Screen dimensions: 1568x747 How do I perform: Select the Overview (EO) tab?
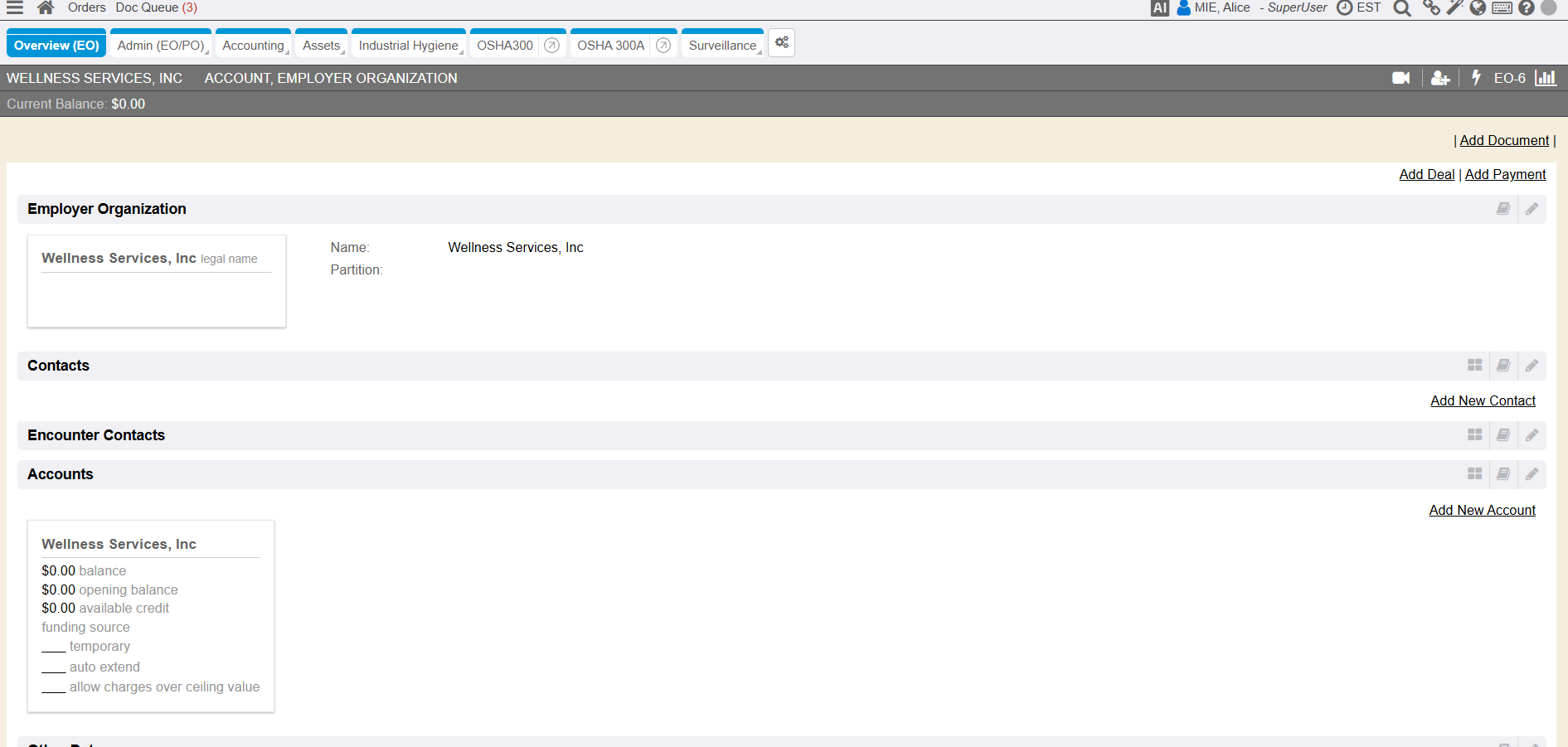tap(56, 46)
